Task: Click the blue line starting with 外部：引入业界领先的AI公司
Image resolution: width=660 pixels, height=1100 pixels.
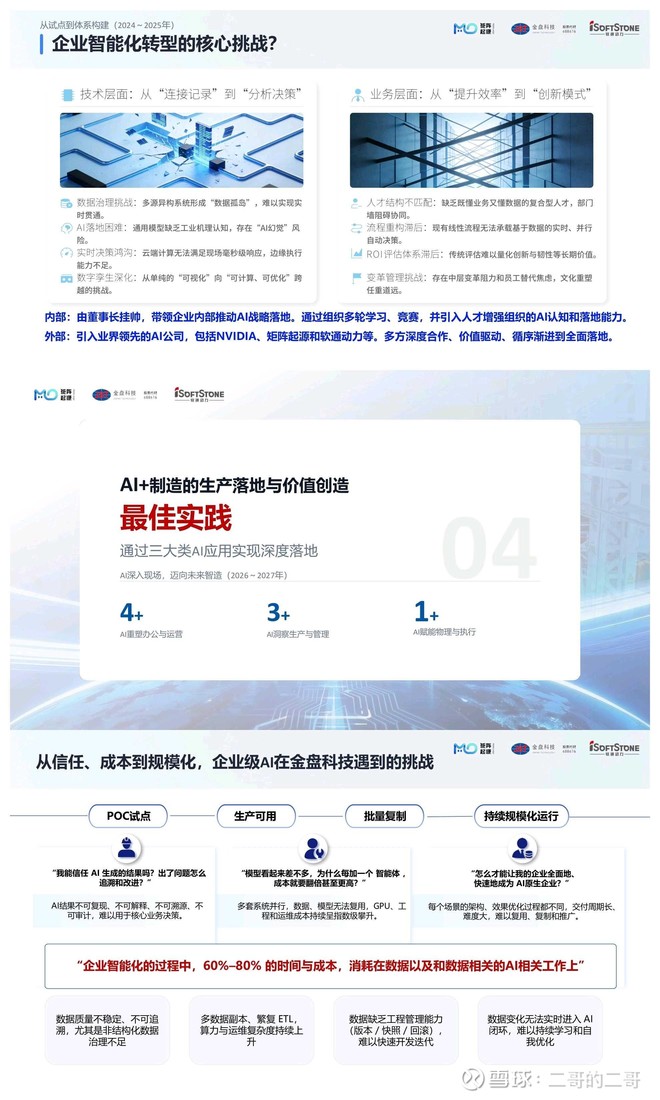Action: point(330,336)
